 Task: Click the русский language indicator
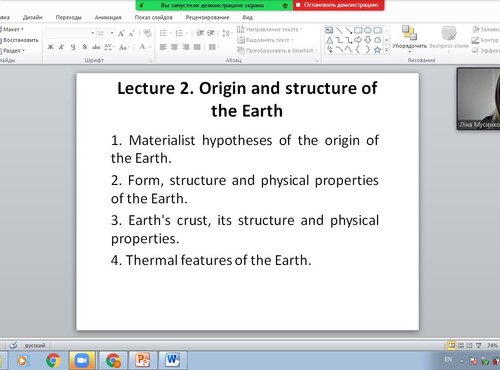click(35, 345)
